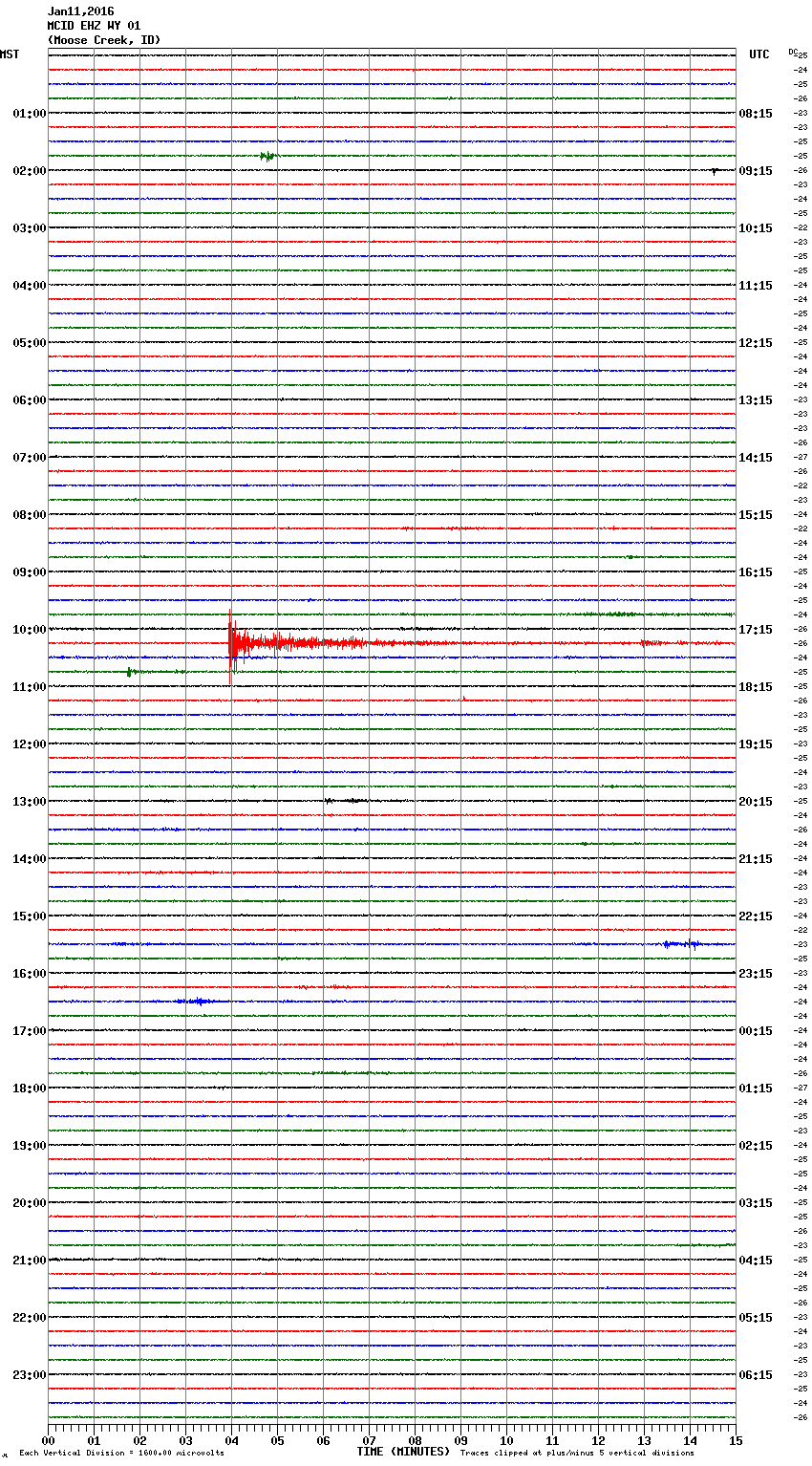
Task: Select the 22:00 MST hour label
Action: [30, 1318]
